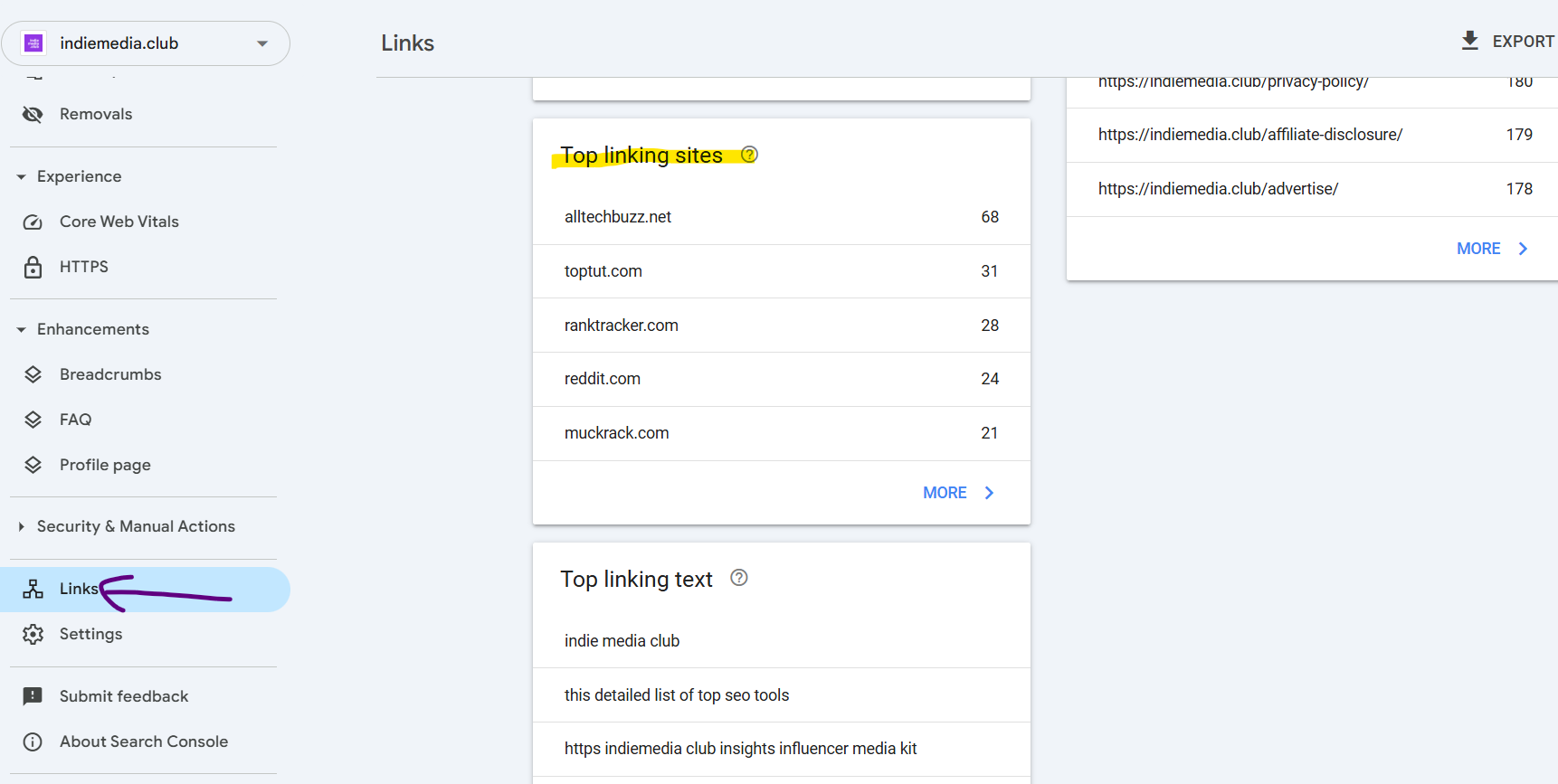This screenshot has width=1558, height=784.
Task: Open the ranktracker.com linking site row
Action: click(782, 326)
